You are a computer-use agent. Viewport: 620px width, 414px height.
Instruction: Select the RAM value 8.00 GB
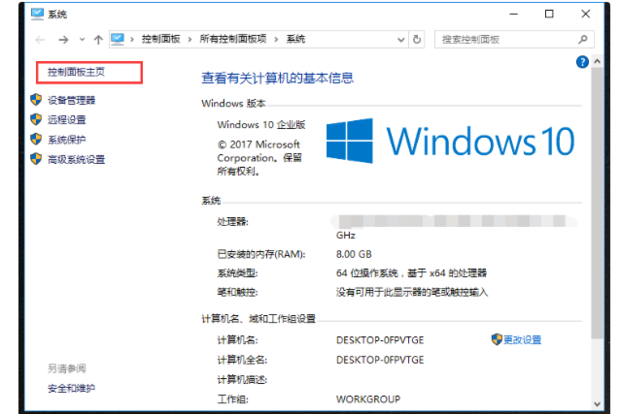[354, 254]
